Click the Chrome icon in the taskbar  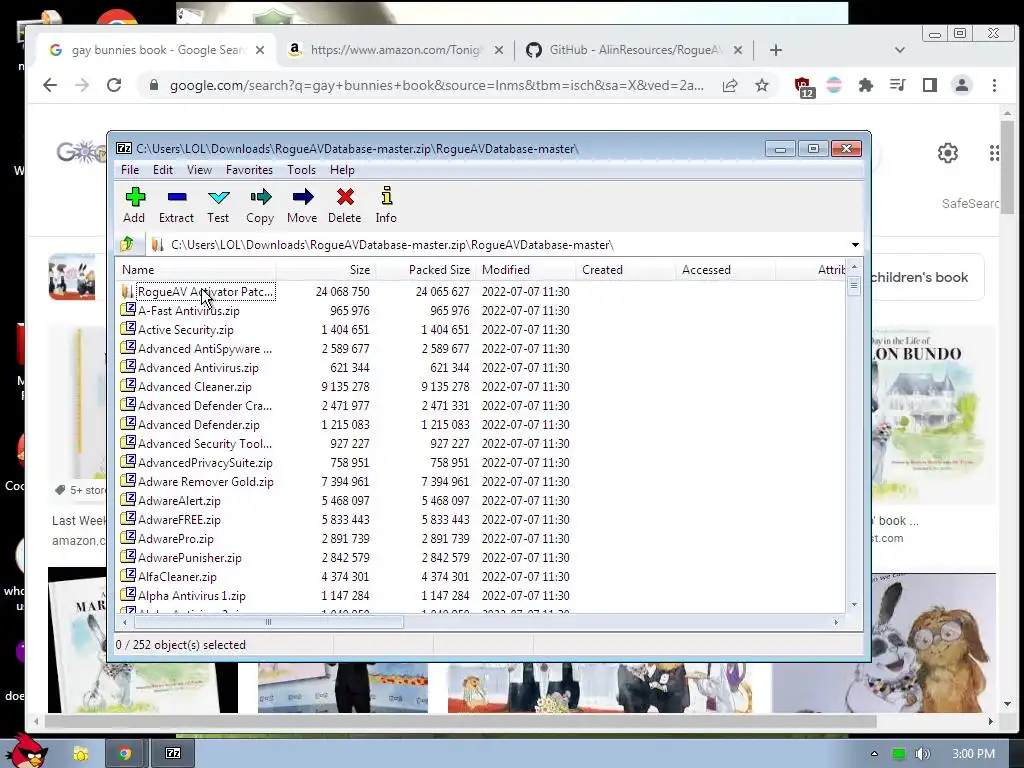click(x=125, y=754)
